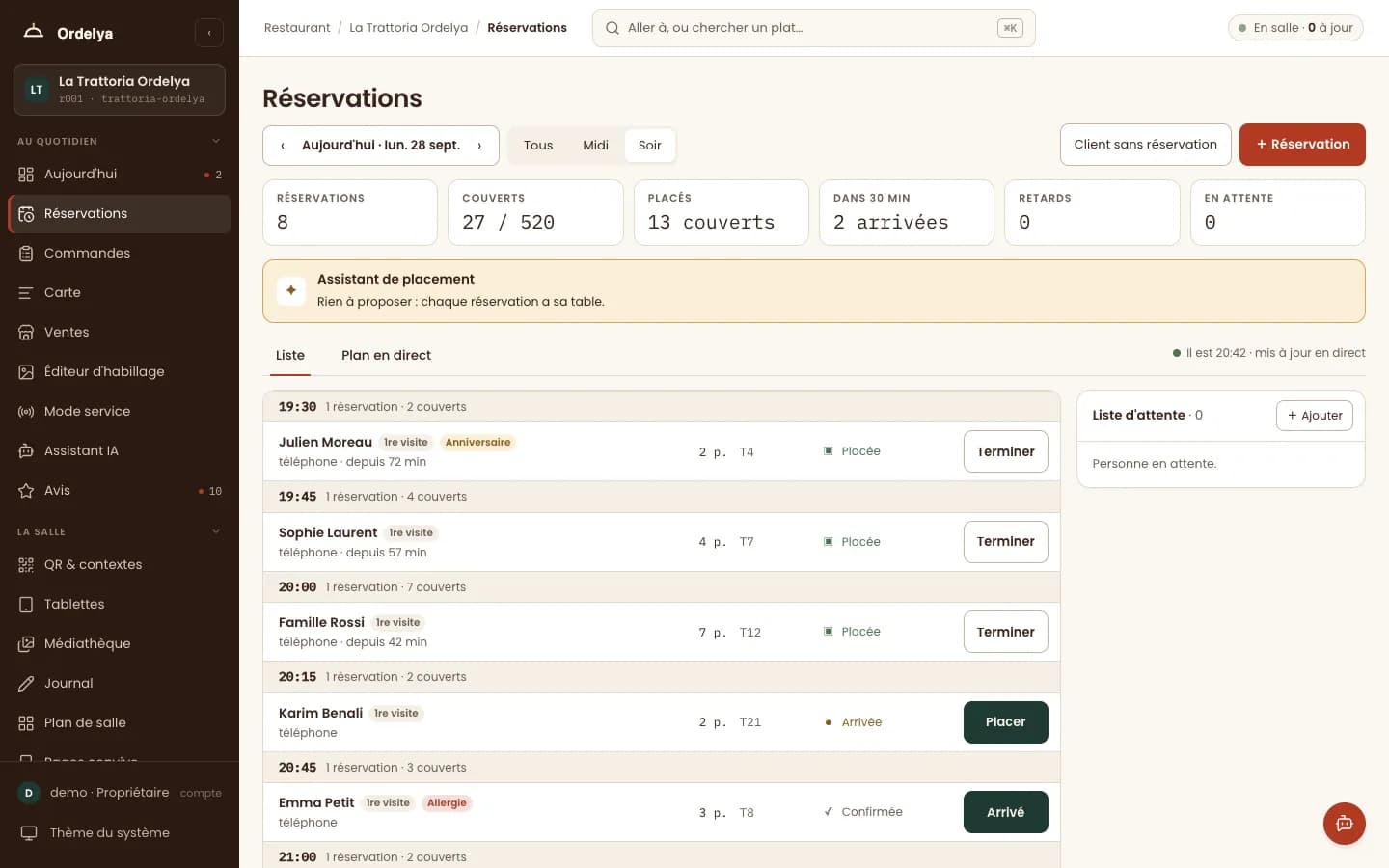Open the Tablettes page
The image size is (1389, 868).
pyautogui.click(x=120, y=604)
